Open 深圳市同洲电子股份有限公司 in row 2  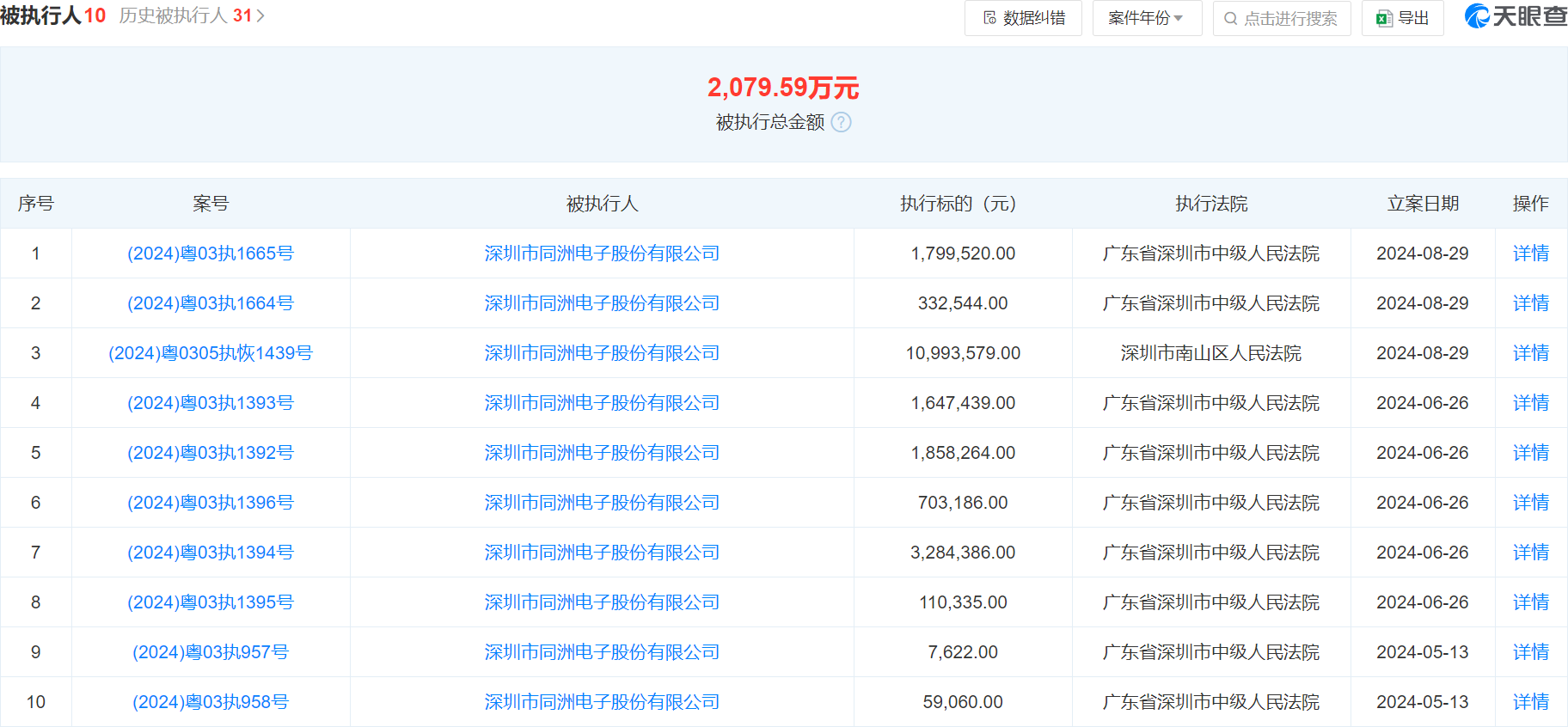tap(602, 303)
